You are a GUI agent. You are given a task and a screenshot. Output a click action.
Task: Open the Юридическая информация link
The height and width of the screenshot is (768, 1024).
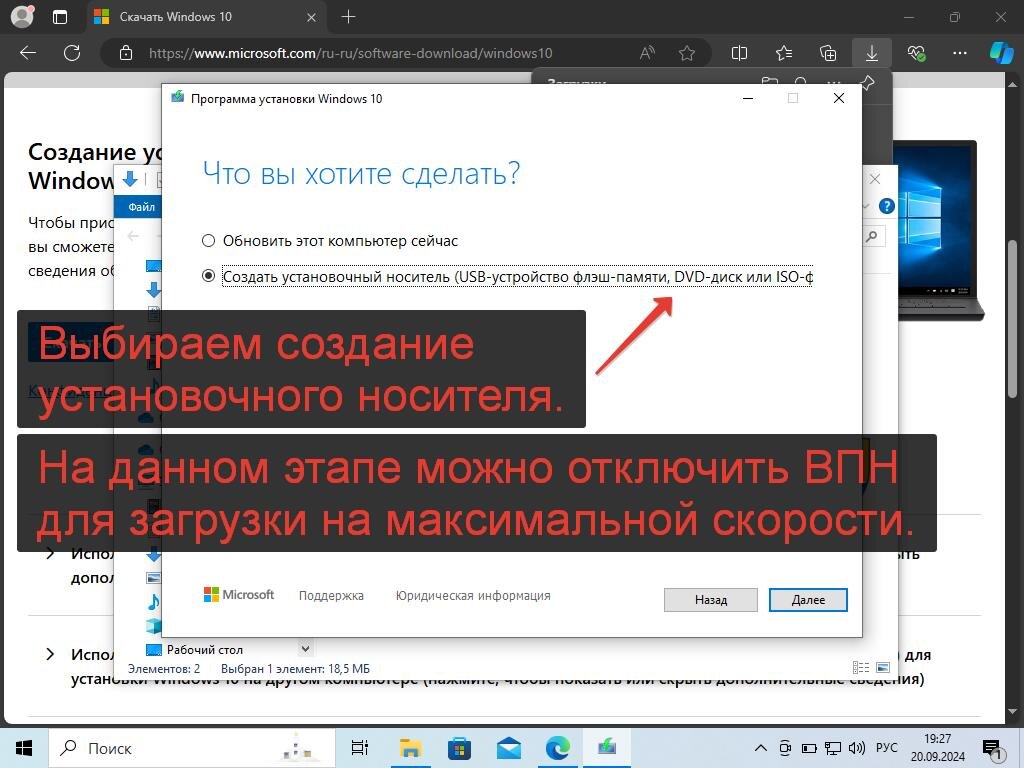[x=473, y=596]
